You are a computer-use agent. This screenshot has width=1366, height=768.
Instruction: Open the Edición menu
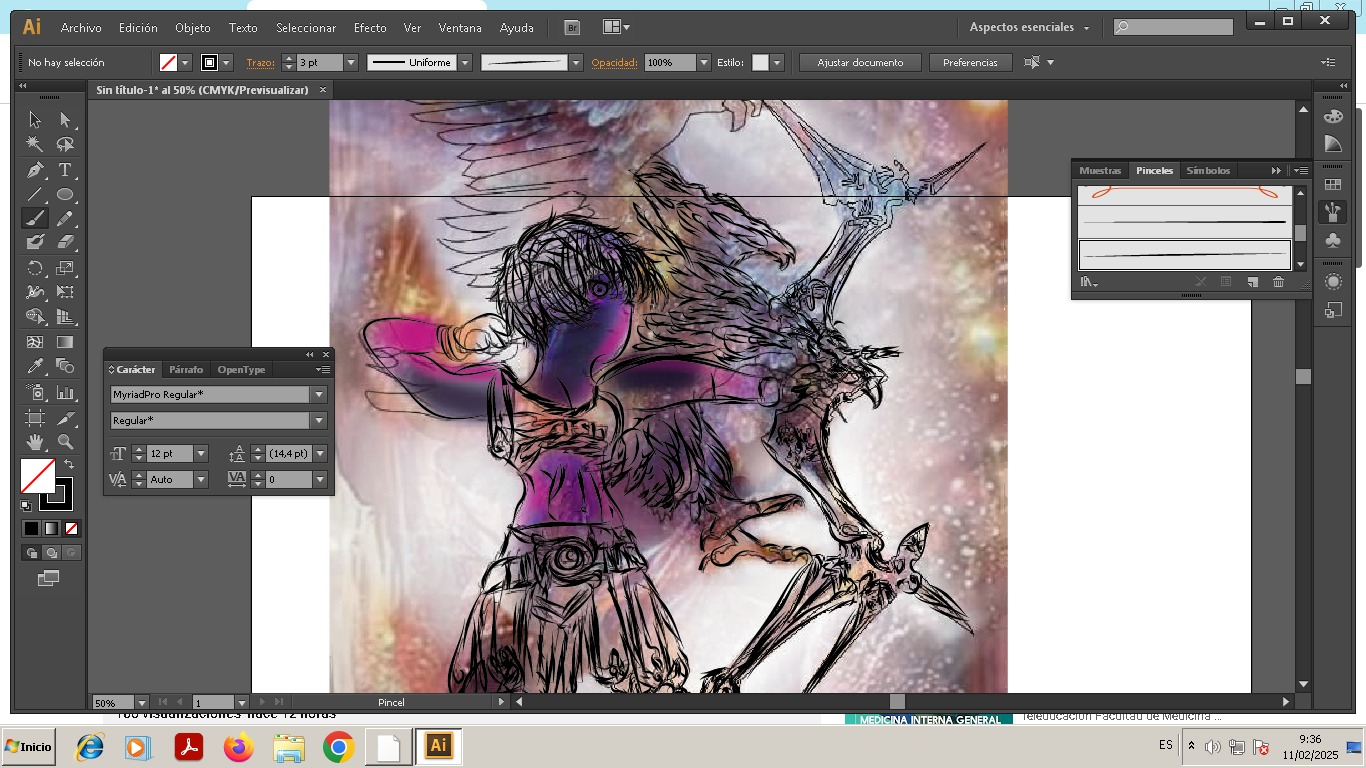(x=138, y=28)
